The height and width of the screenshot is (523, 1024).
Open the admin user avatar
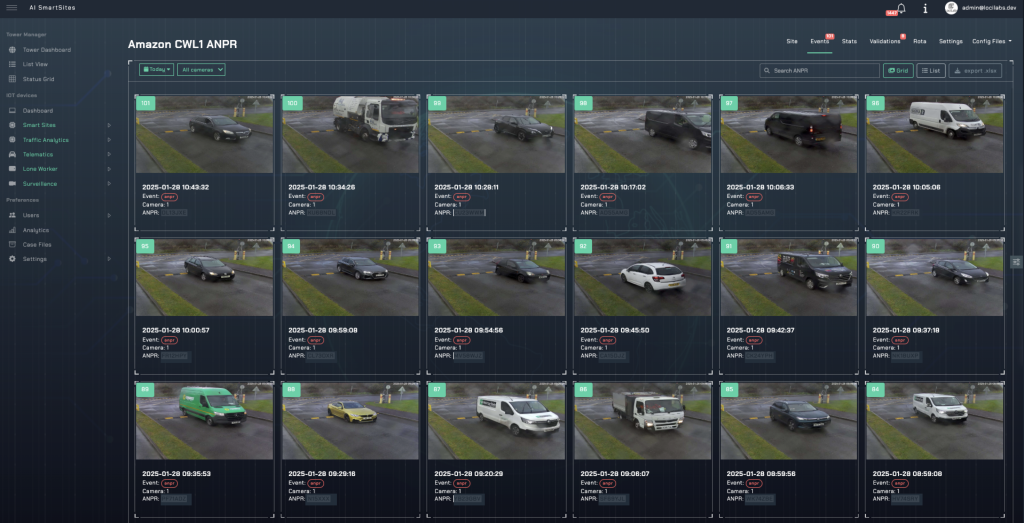951,8
